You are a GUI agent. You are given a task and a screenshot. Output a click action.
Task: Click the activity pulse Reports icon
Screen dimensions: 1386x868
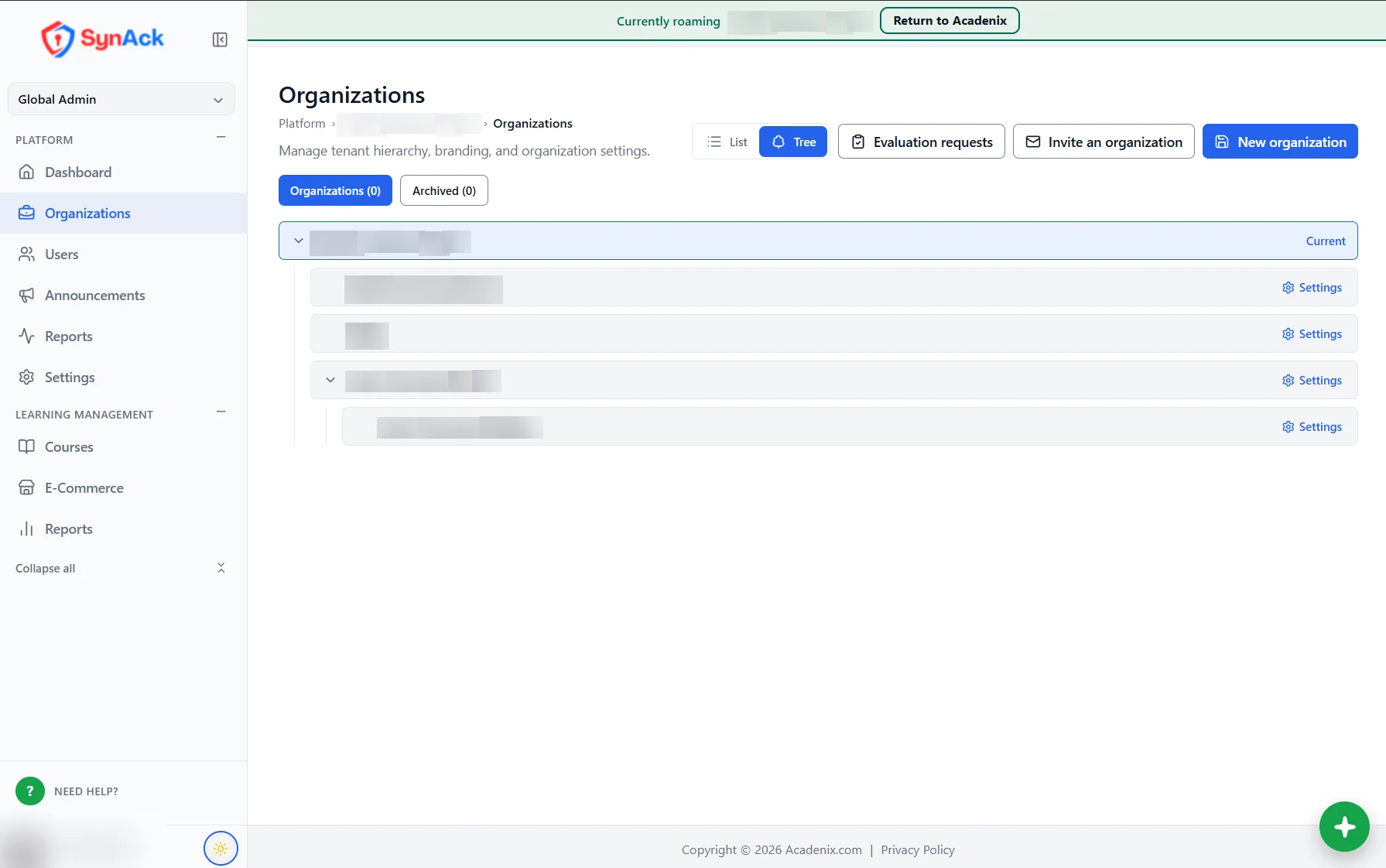pyautogui.click(x=26, y=336)
